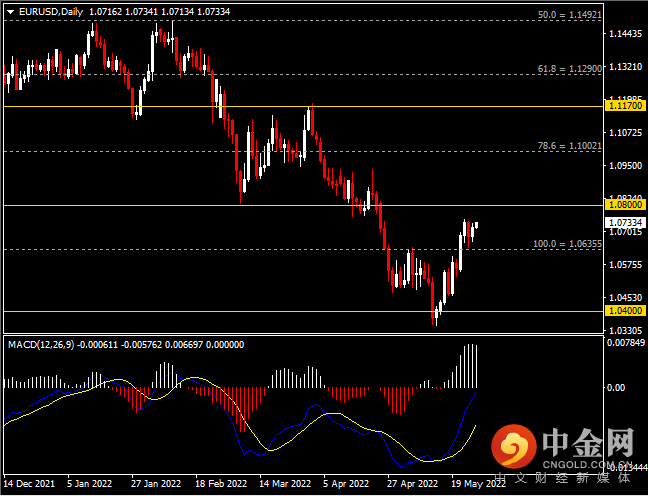Click the 27 Jan 2022 date label
The height and width of the screenshot is (496, 648).
pyautogui.click(x=156, y=484)
